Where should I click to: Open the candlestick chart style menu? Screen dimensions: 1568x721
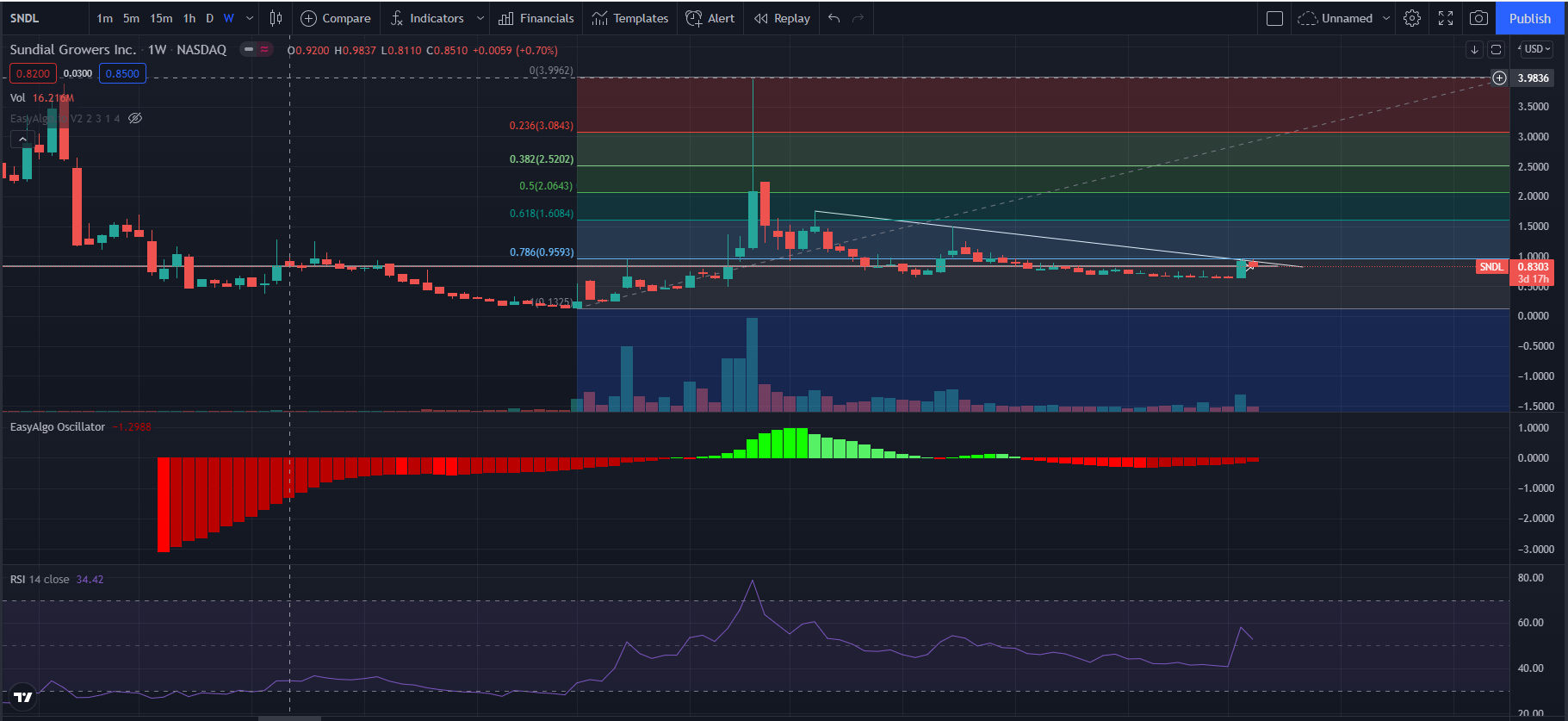pos(276,18)
